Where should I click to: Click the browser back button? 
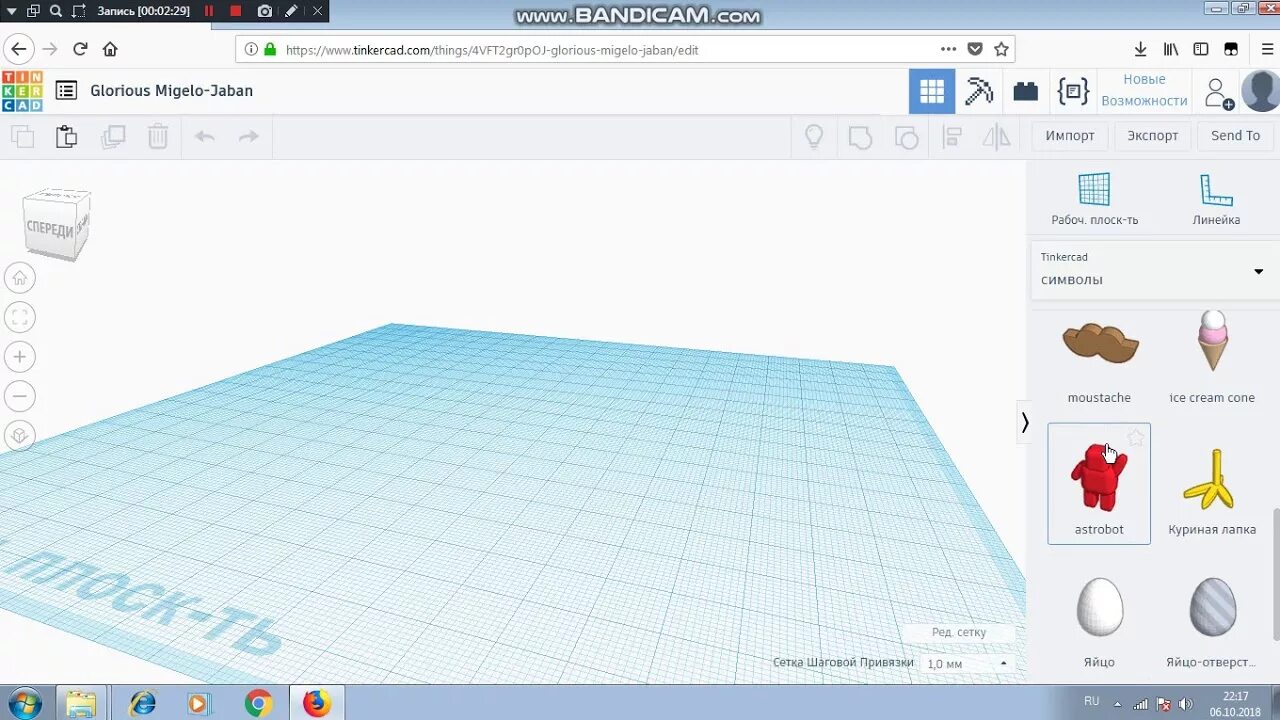click(19, 49)
